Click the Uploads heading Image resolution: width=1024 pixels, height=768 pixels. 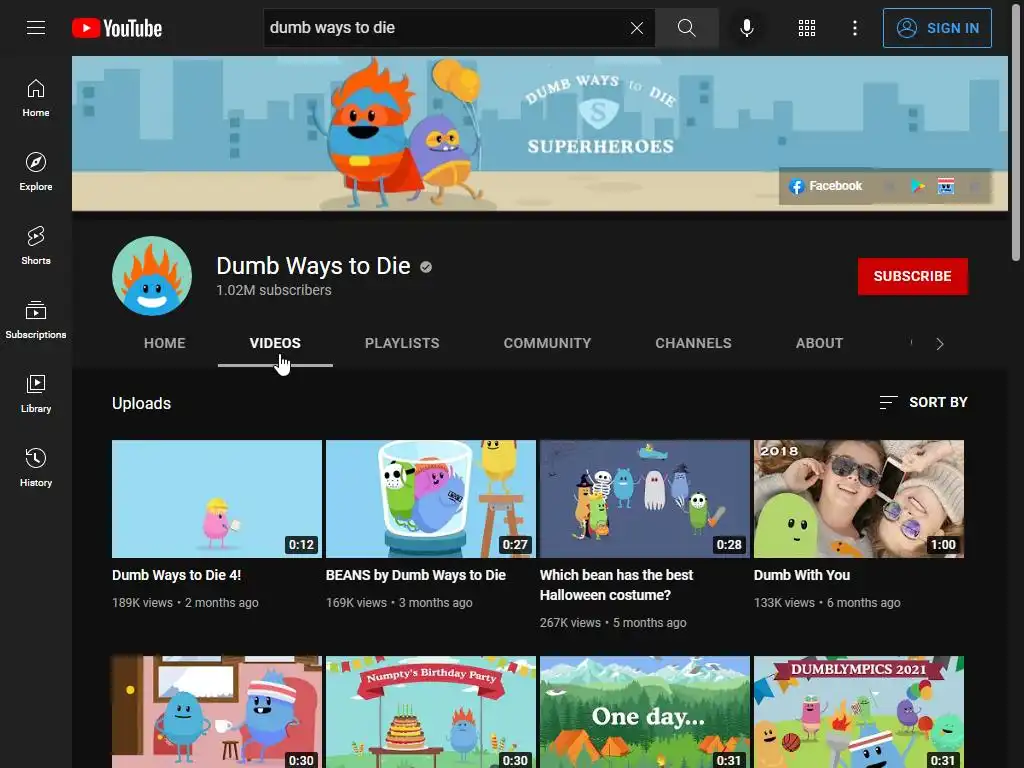pyautogui.click(x=141, y=404)
